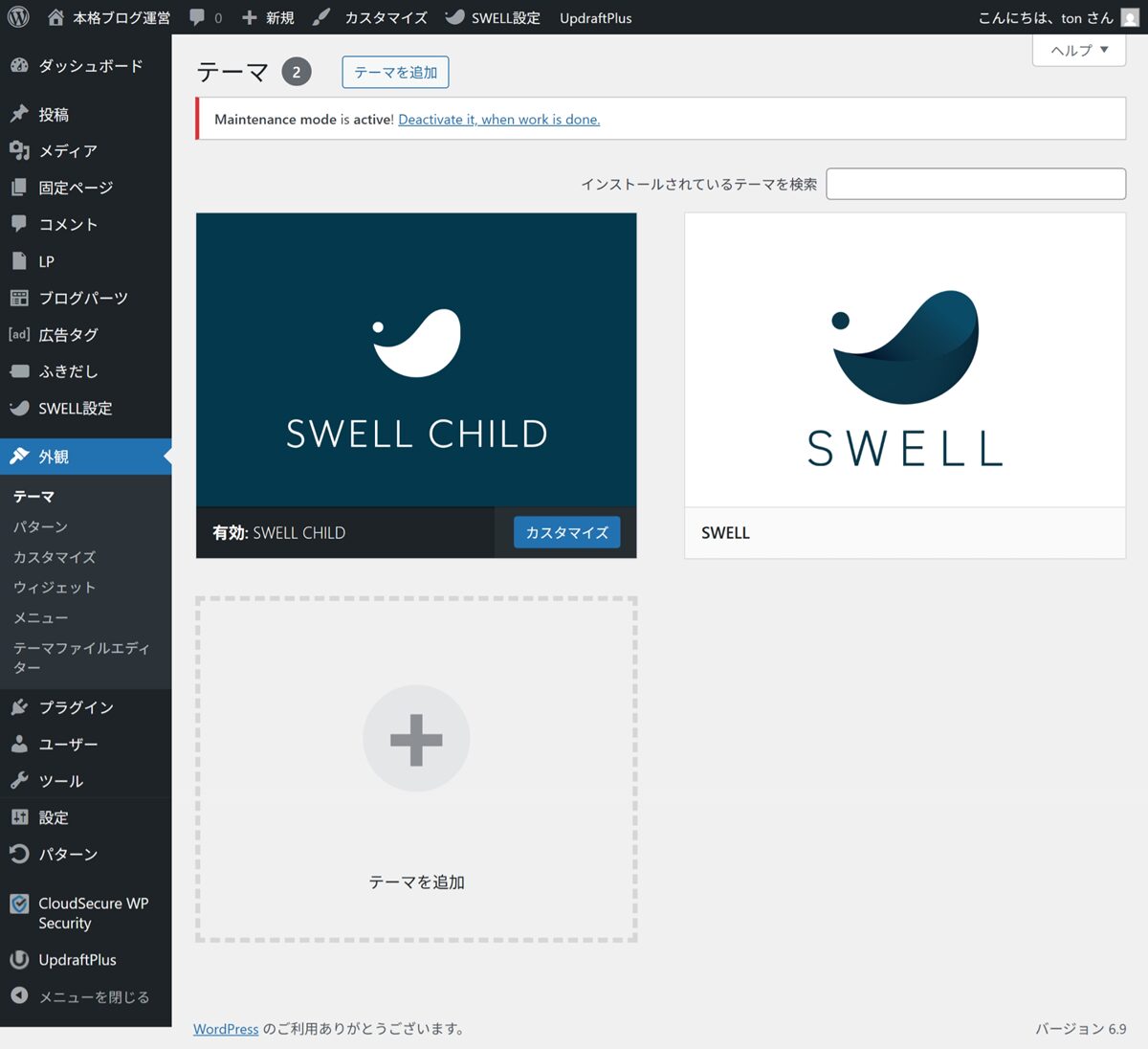The width and height of the screenshot is (1148, 1049).
Task: Click the plus icon to add a theme
Action: [416, 739]
